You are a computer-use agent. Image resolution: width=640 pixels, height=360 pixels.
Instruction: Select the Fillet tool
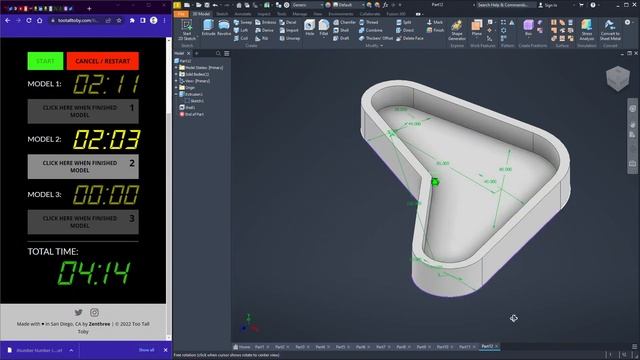pos(324,27)
